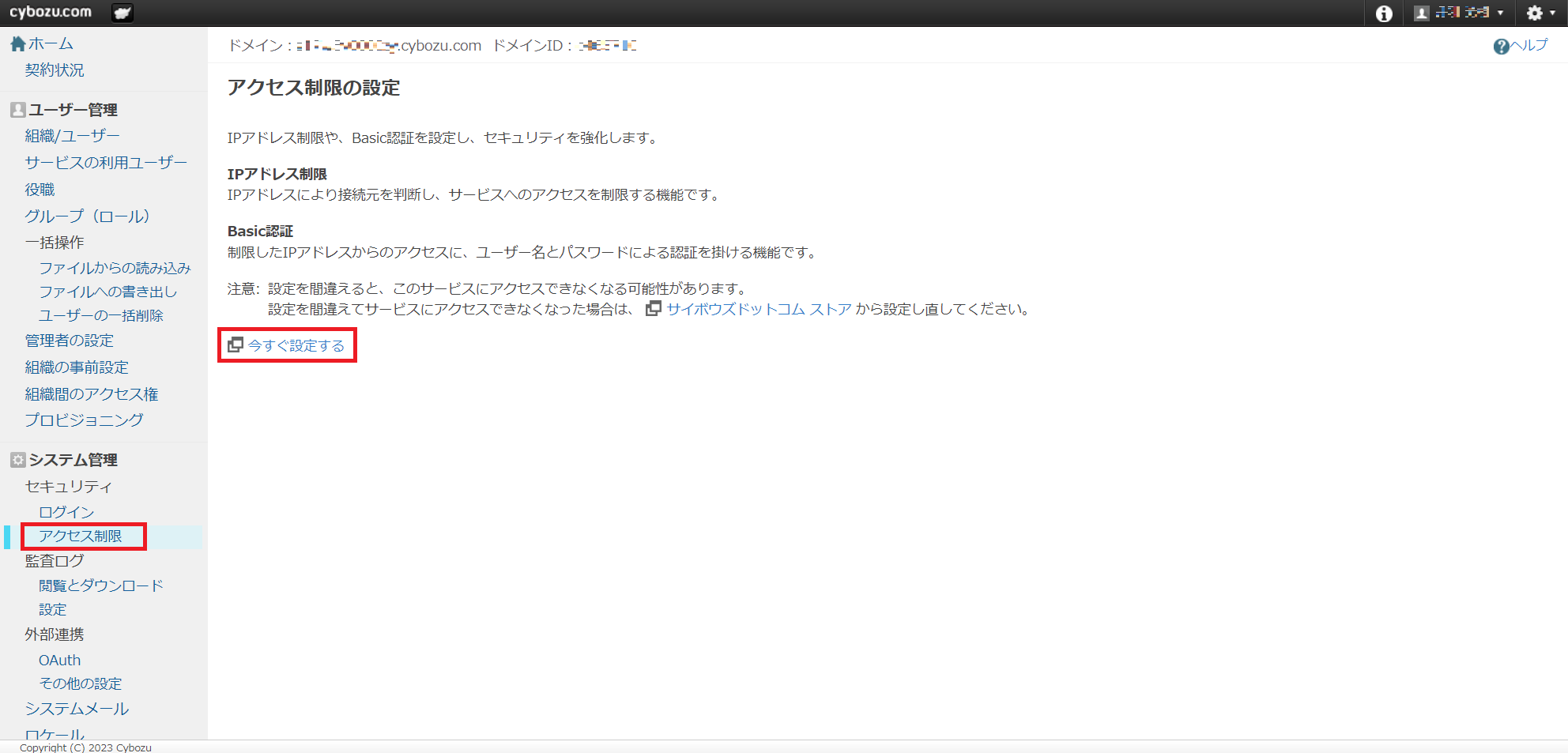Image resolution: width=1568 pixels, height=753 pixels.
Task: Open the サイボウズドットコム ストア link
Action: (x=759, y=309)
